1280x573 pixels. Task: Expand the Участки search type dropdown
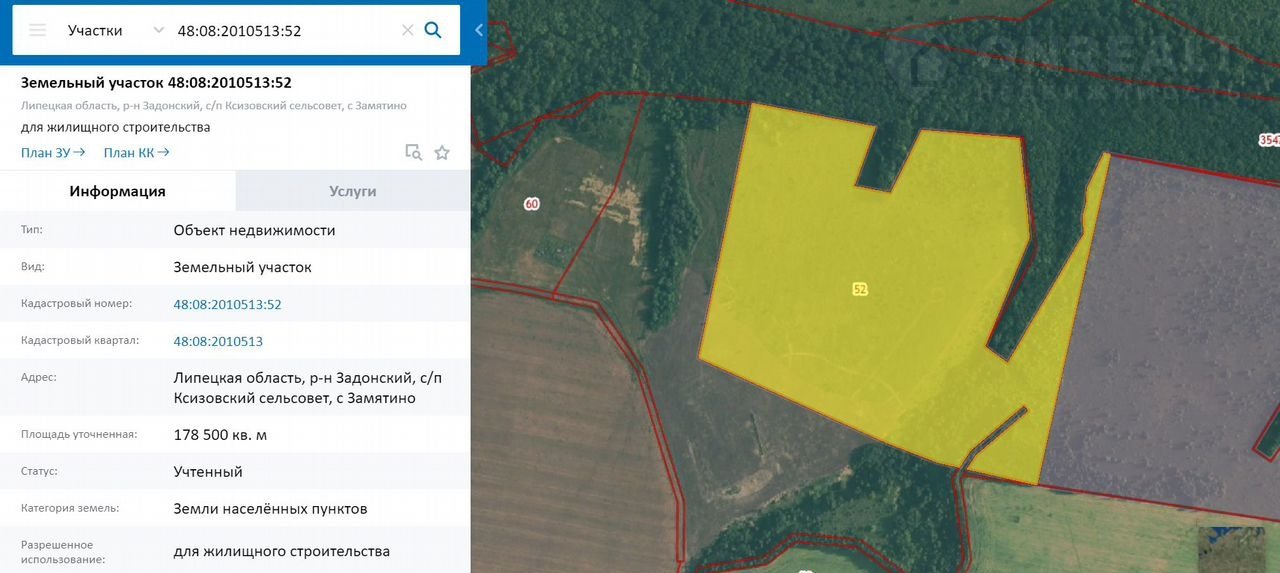tap(96, 30)
